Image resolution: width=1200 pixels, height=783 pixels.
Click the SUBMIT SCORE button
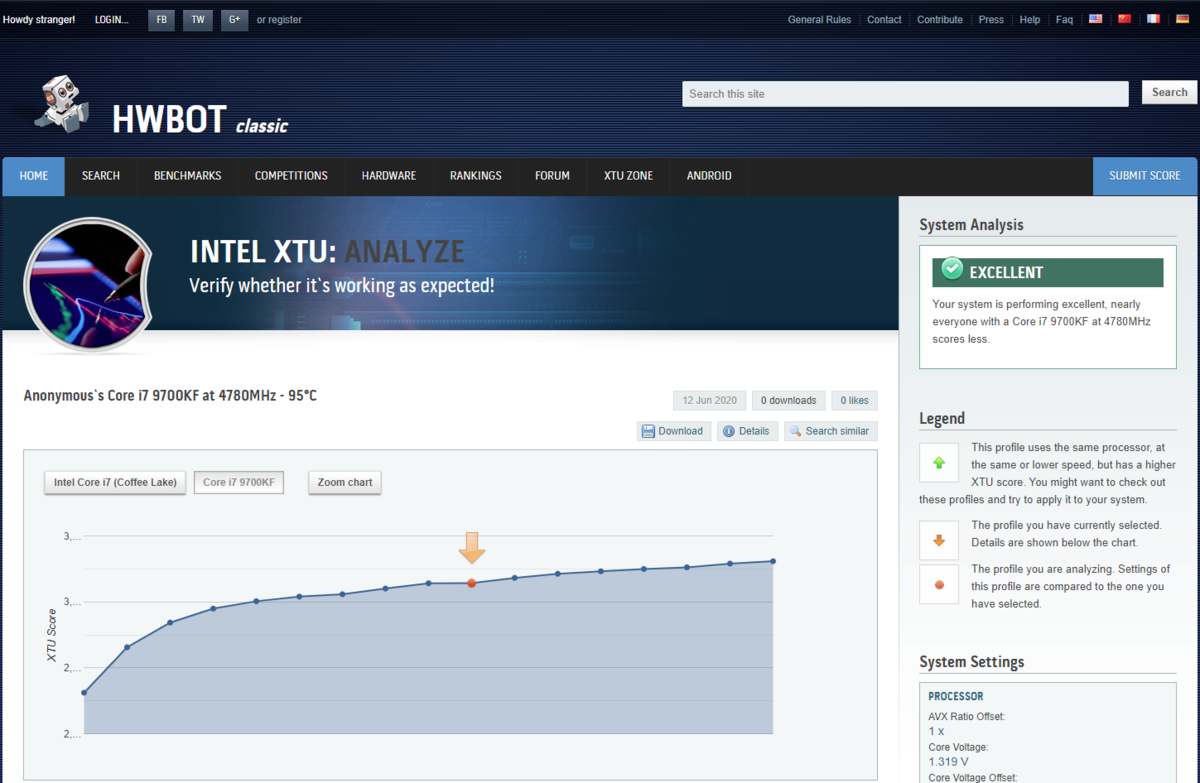point(1145,176)
